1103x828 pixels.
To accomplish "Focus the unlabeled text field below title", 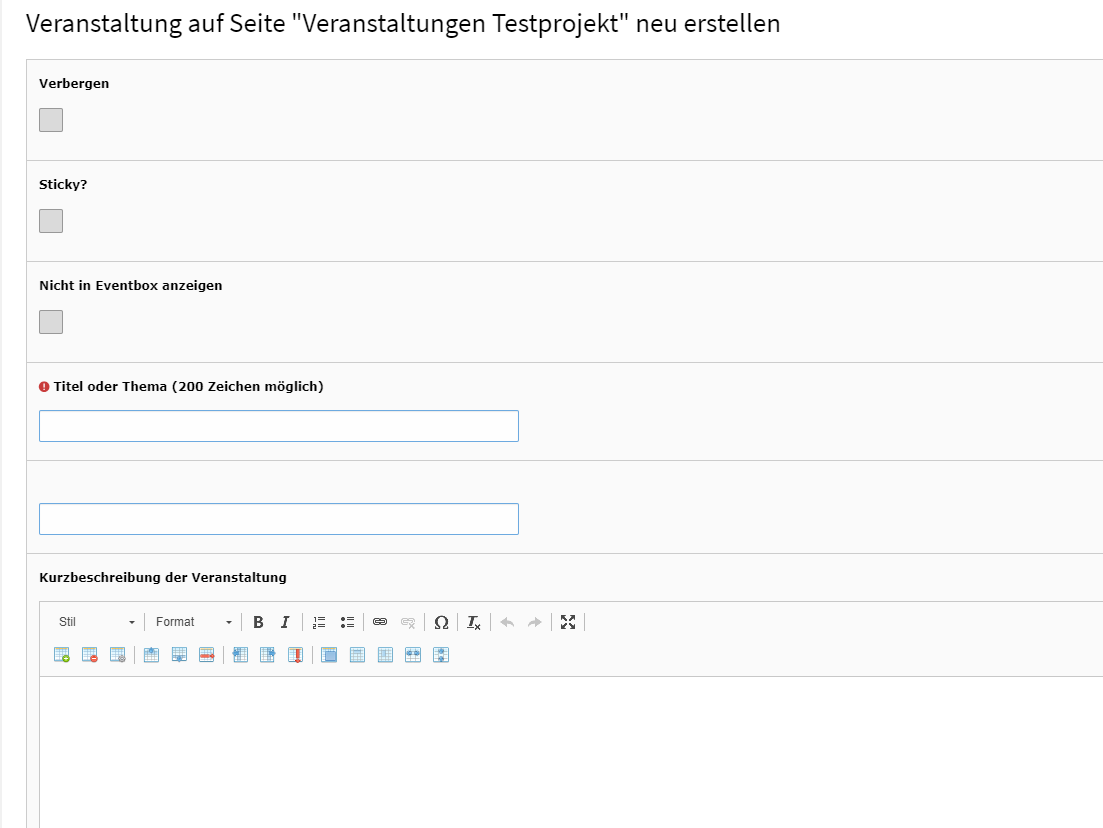I will point(278,519).
